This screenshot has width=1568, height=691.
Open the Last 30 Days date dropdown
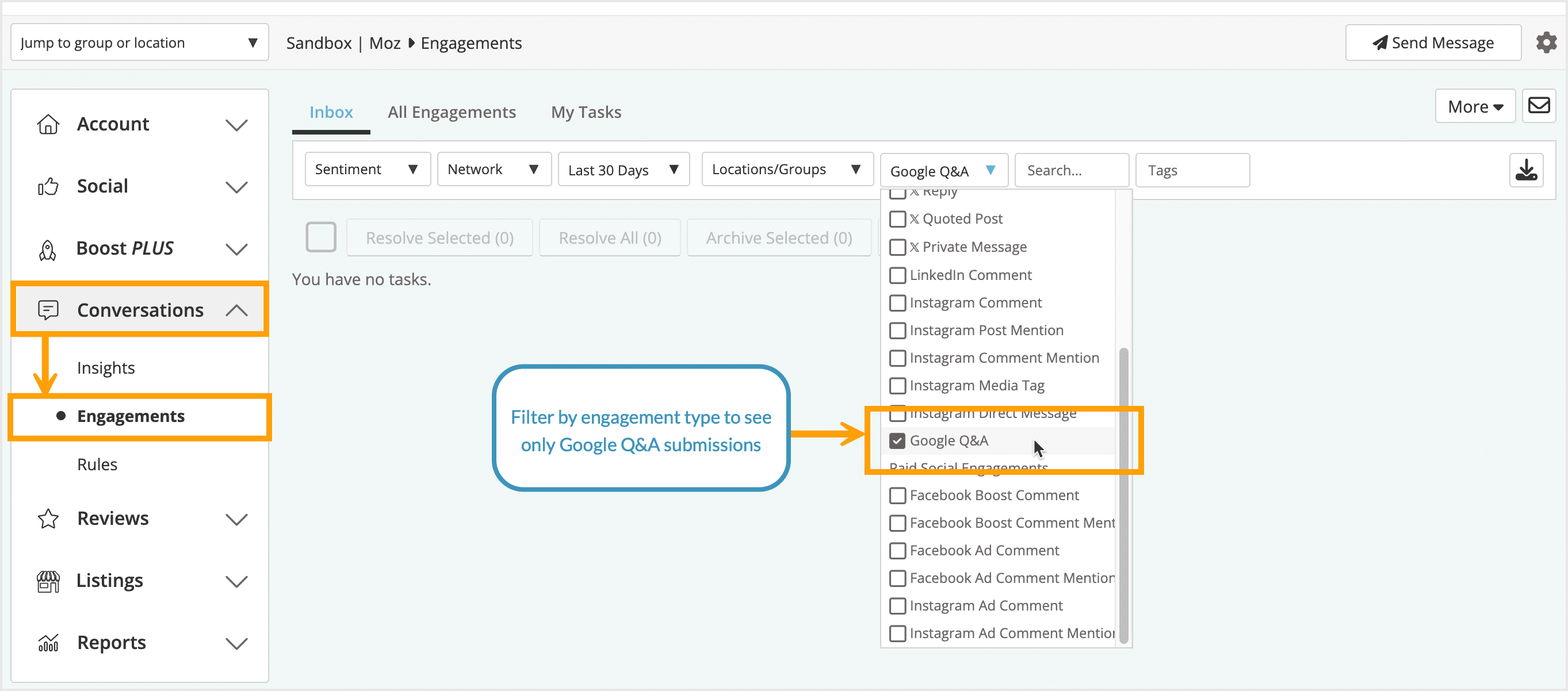(x=623, y=169)
